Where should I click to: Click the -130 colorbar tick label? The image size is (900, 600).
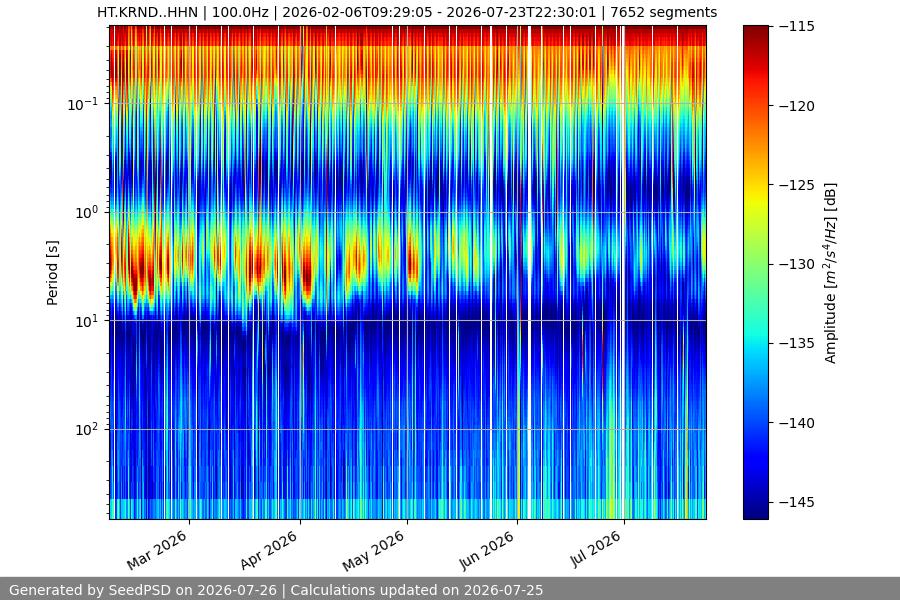point(797,264)
